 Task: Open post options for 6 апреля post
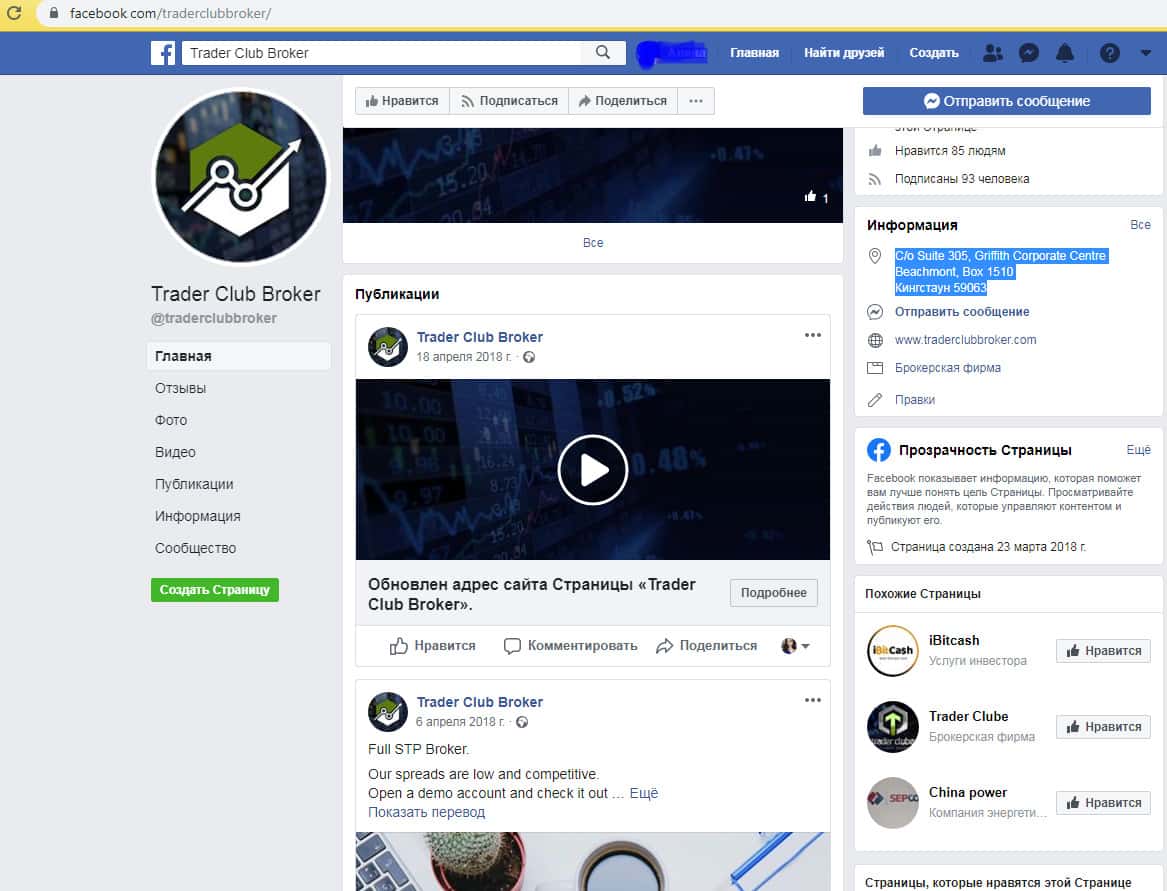tap(813, 700)
